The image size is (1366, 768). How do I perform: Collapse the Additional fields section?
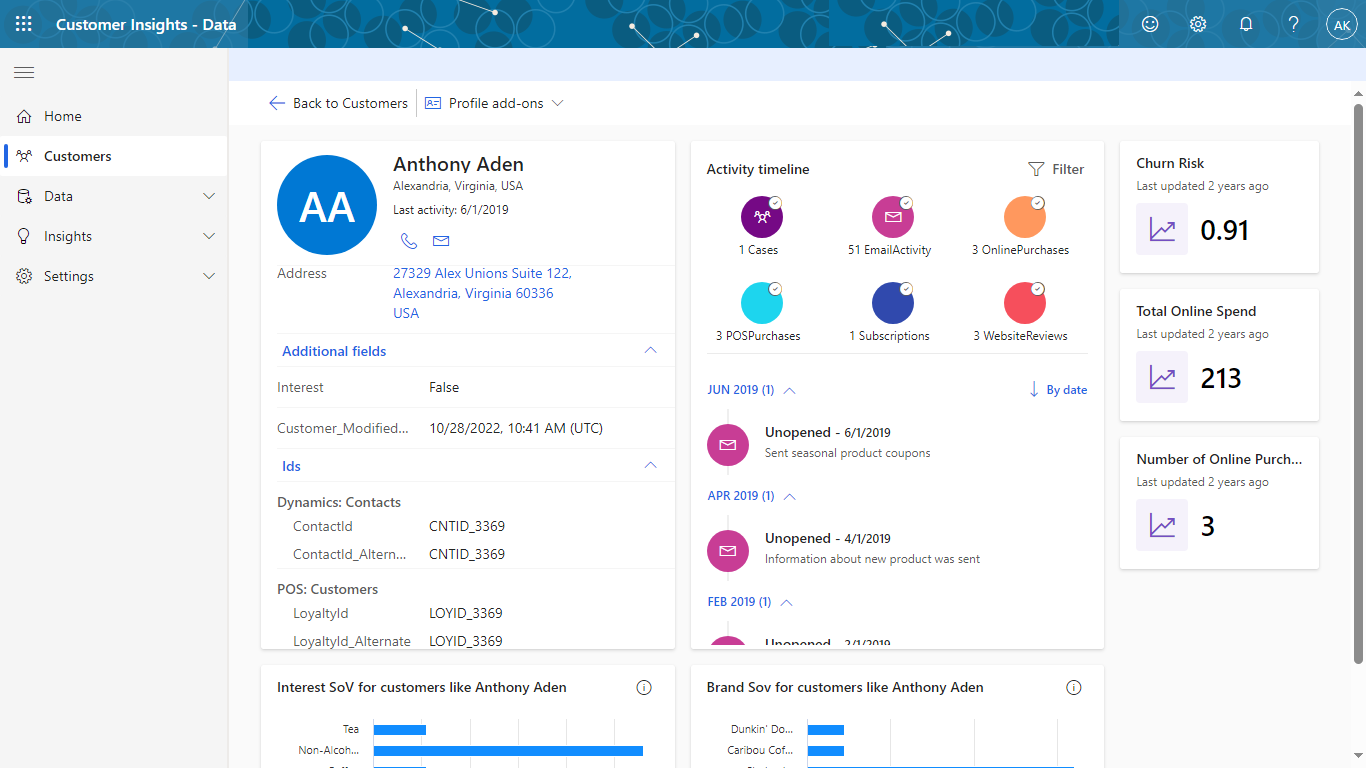coord(650,351)
